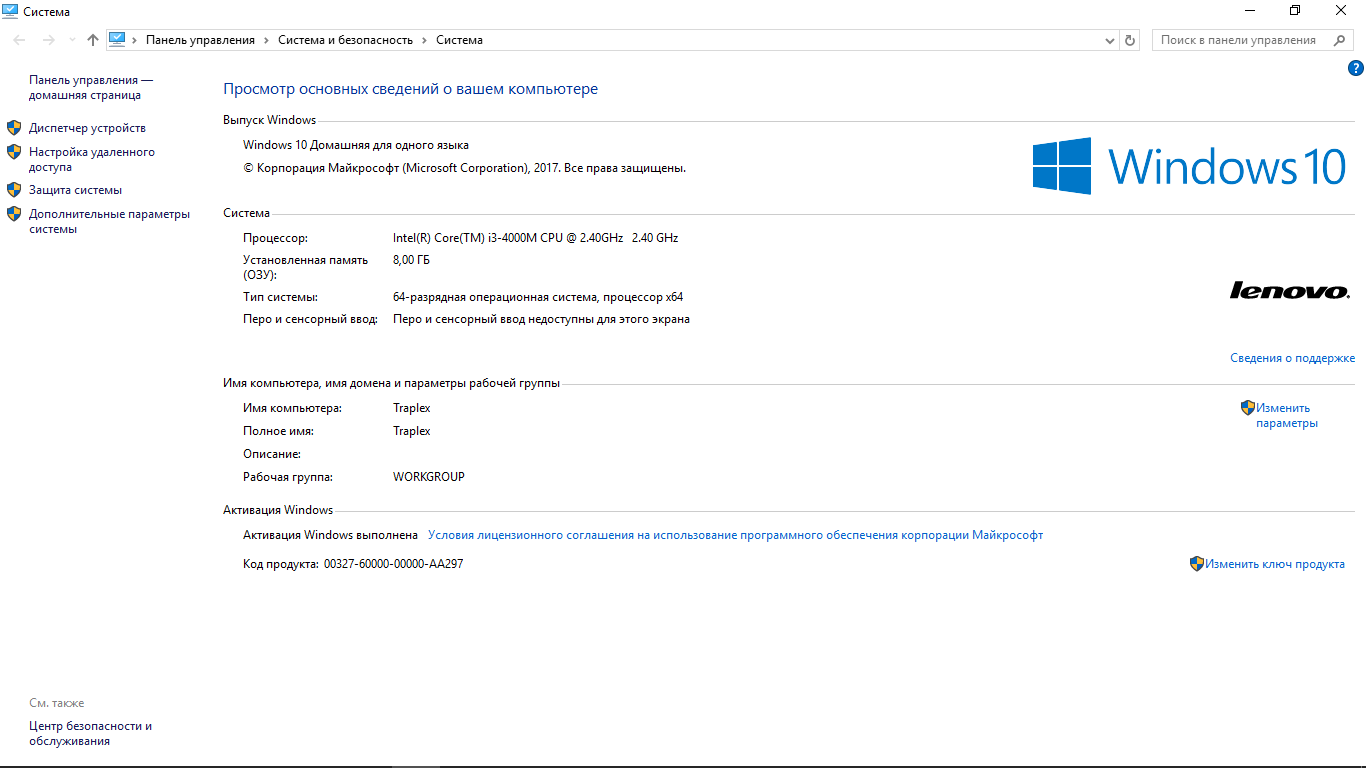The width and height of the screenshot is (1366, 768).
Task: Open the address bar history dropdown
Action: tap(1110, 40)
